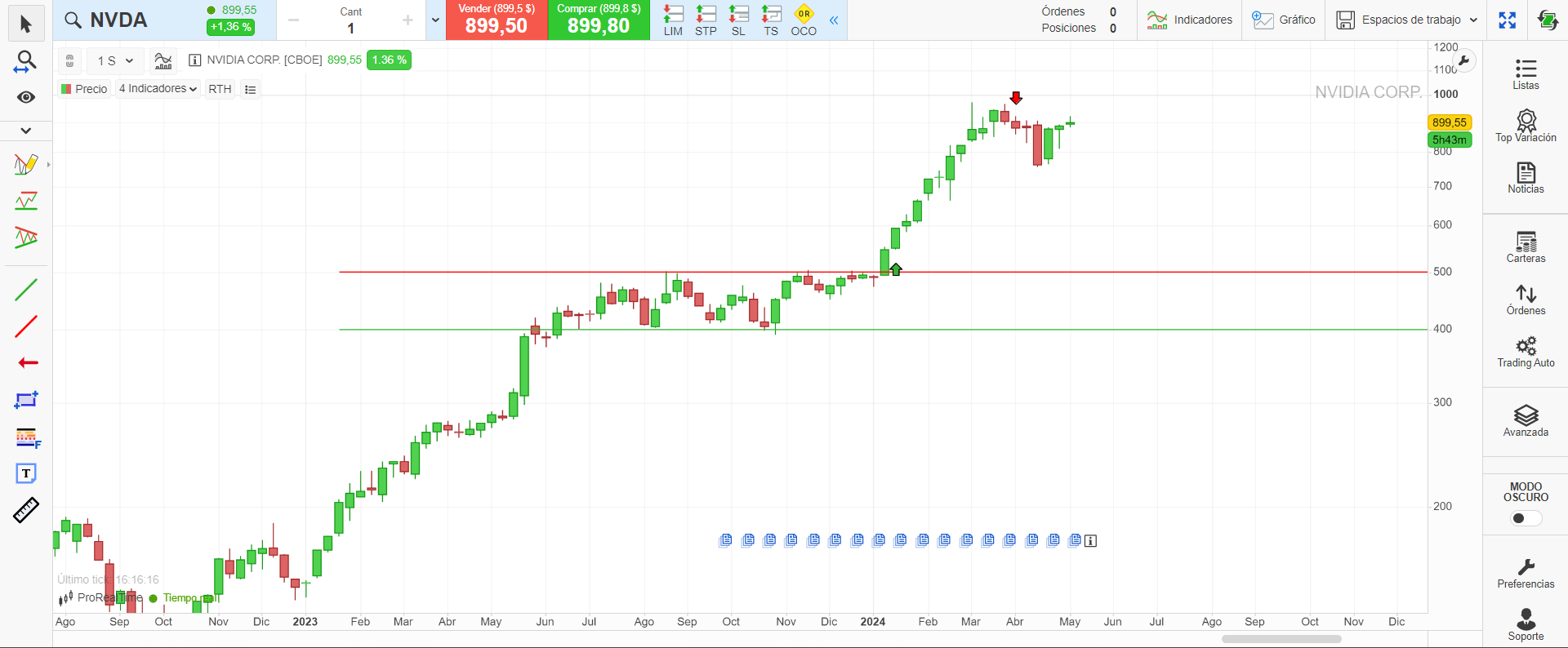Open the 4 Indicadores dropdown
Image resolution: width=1568 pixels, height=648 pixels.
pos(158,89)
